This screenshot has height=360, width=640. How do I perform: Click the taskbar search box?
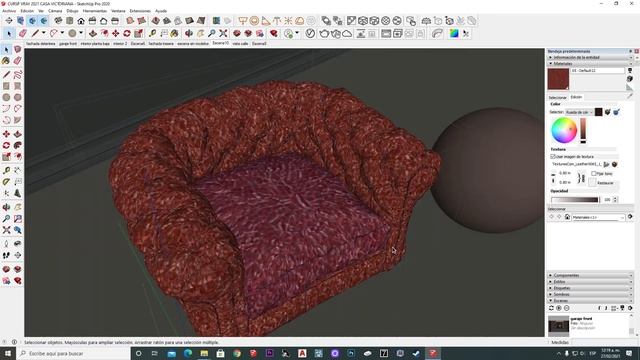point(73,353)
